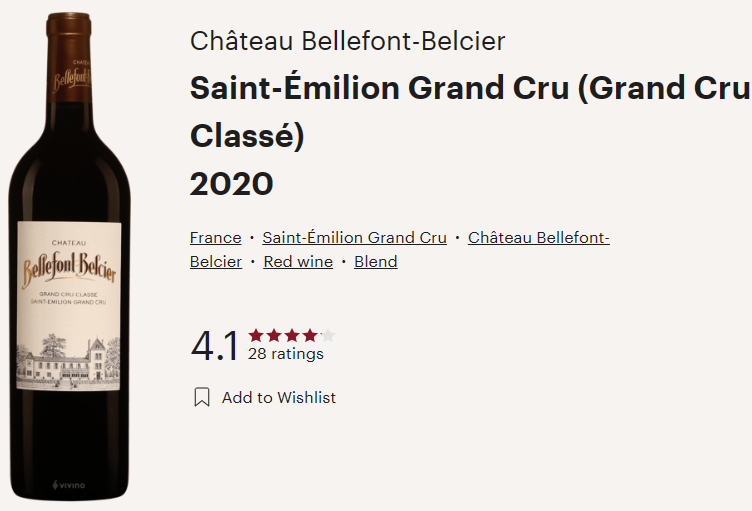The width and height of the screenshot is (752, 511).
Task: Click the fifth grey rating star
Action: (x=328, y=335)
